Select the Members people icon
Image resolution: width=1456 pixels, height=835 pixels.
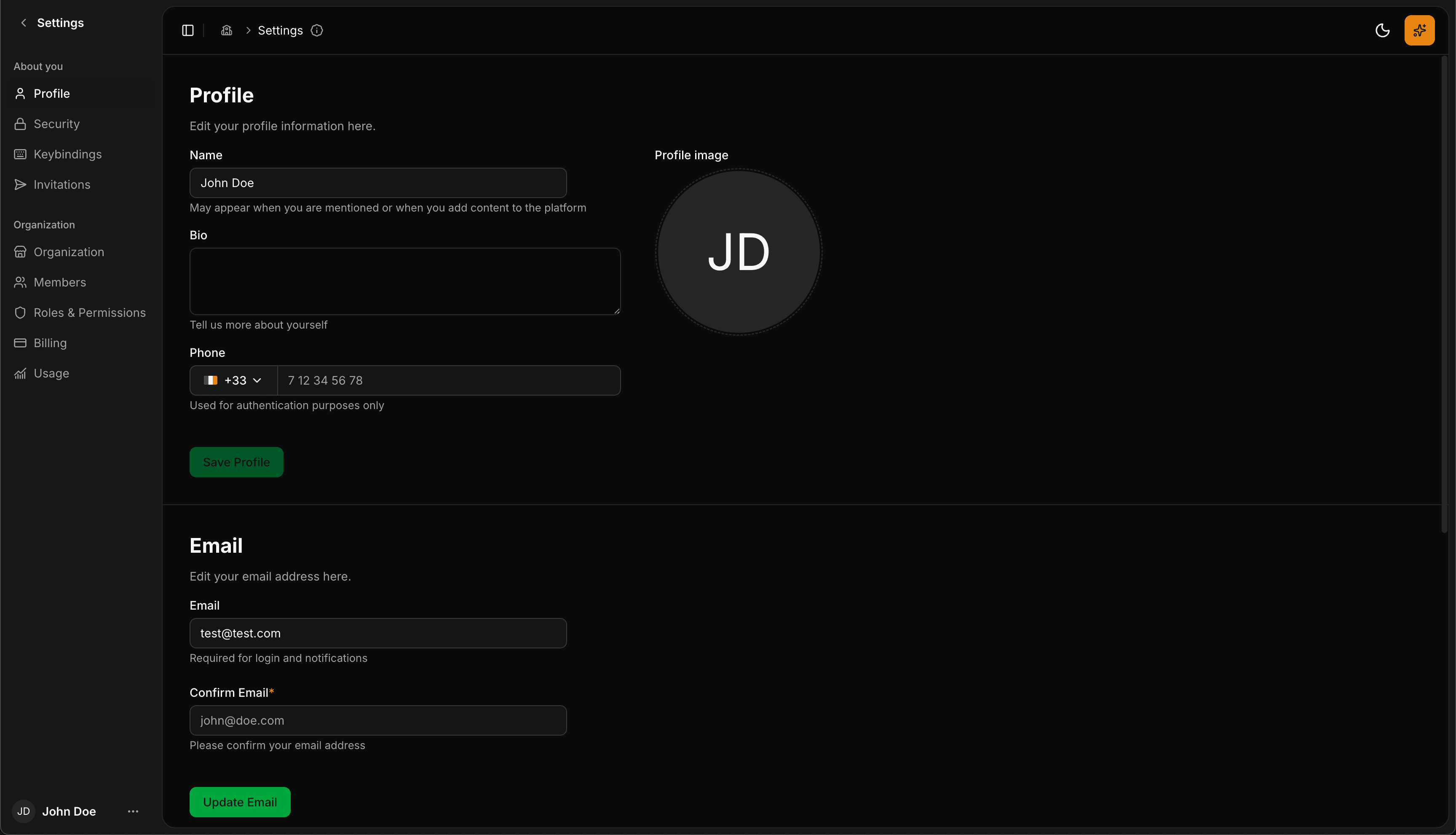21,282
